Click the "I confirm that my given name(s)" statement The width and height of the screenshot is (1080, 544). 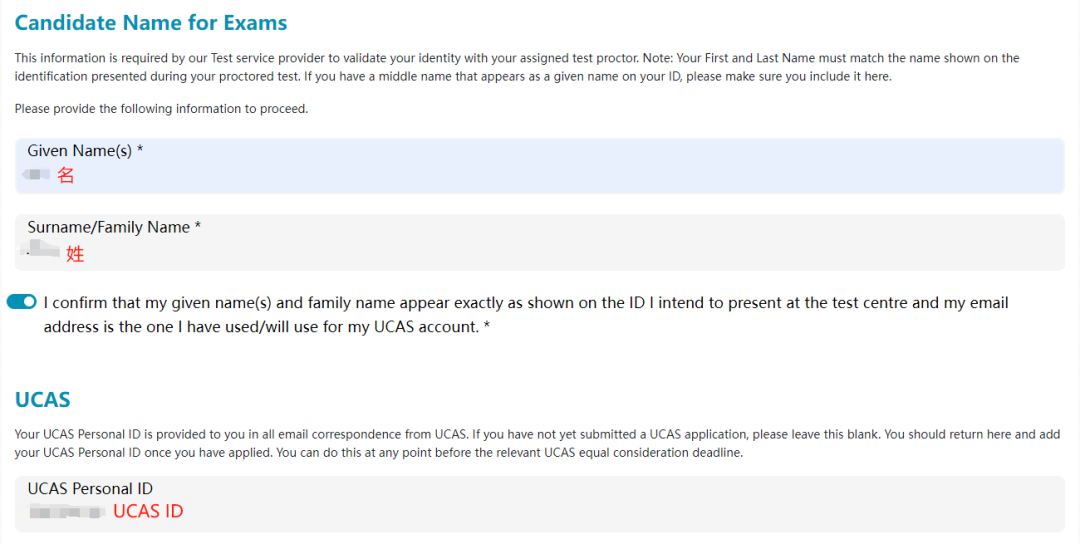(525, 303)
